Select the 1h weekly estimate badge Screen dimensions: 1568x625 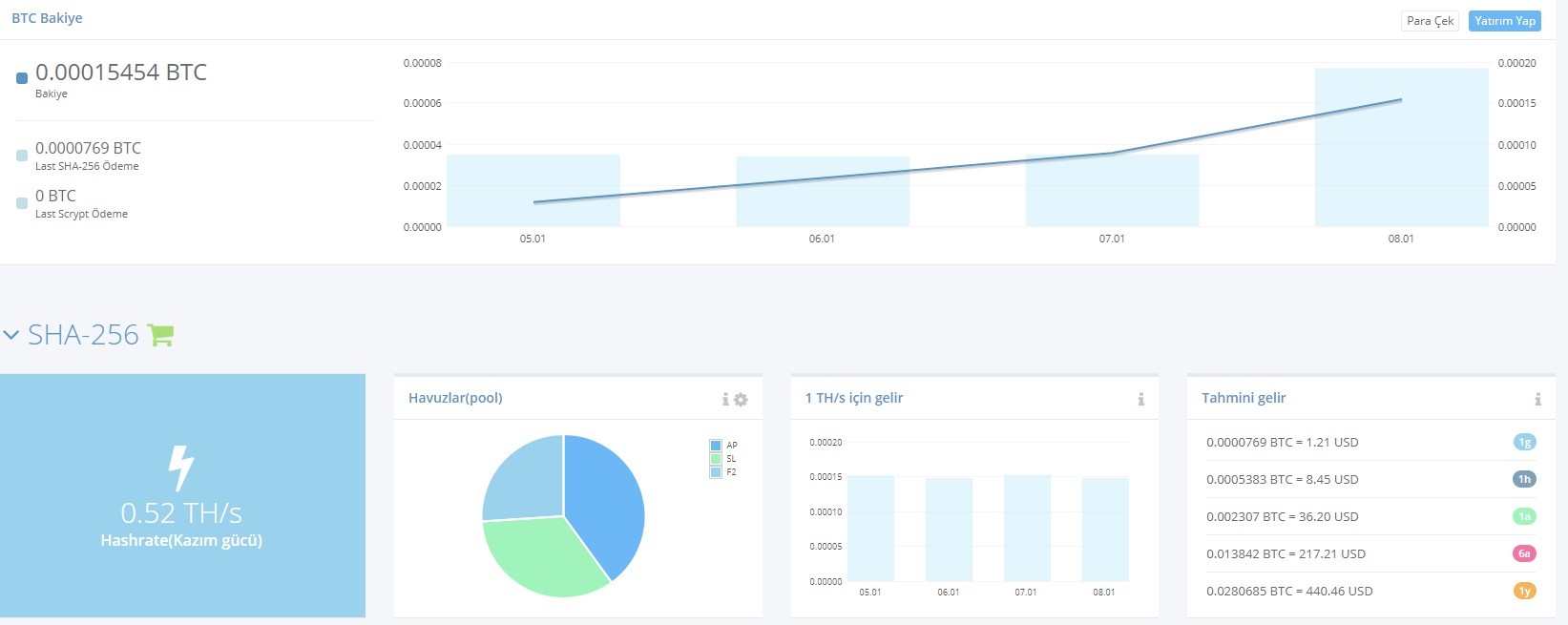(x=1525, y=479)
